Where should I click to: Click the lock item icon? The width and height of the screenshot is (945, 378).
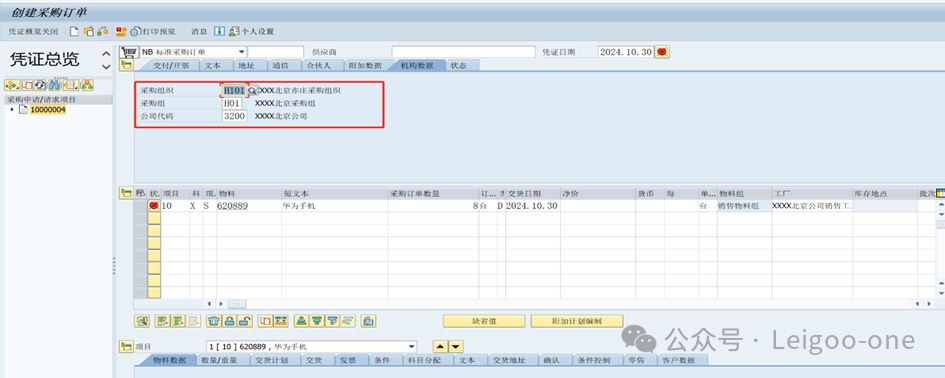(229, 321)
